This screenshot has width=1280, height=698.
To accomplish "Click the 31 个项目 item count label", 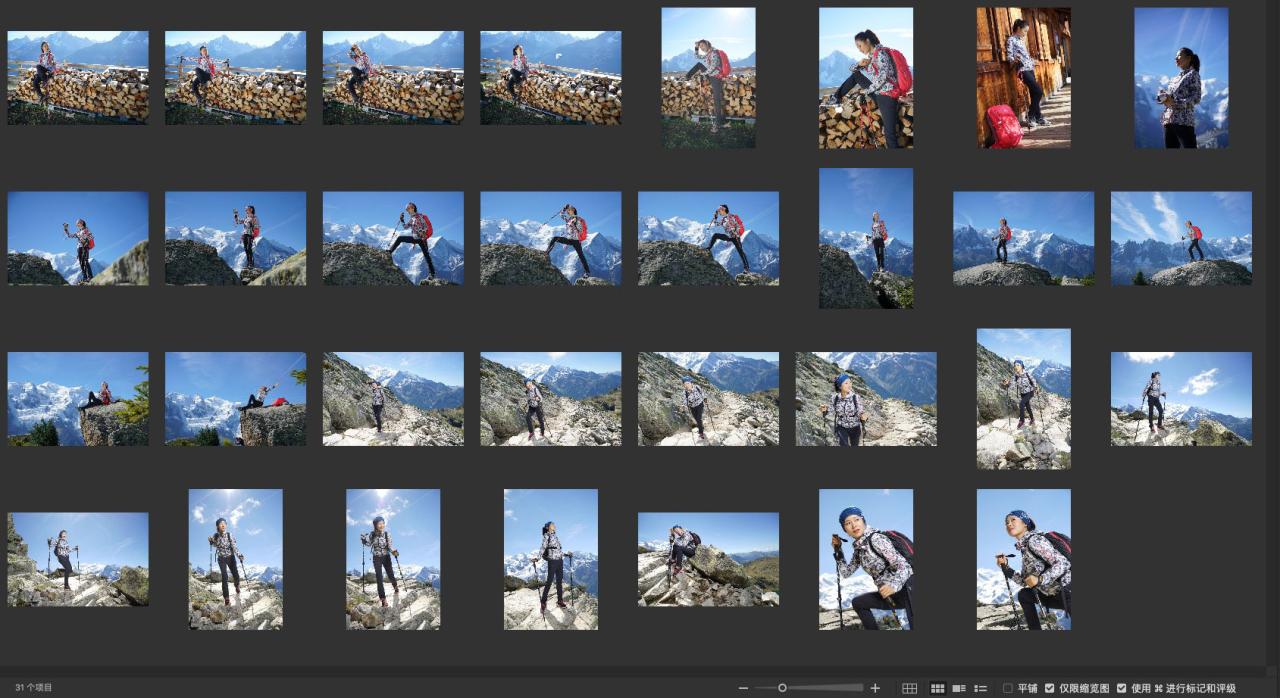I will 33,688.
